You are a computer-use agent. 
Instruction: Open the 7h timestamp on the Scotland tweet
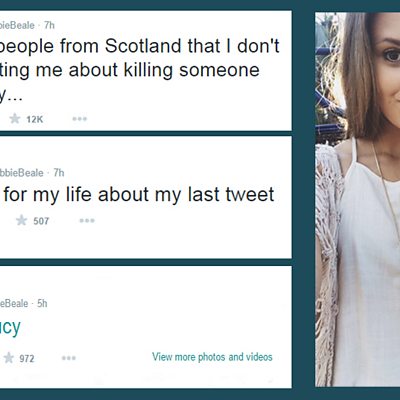point(49,25)
